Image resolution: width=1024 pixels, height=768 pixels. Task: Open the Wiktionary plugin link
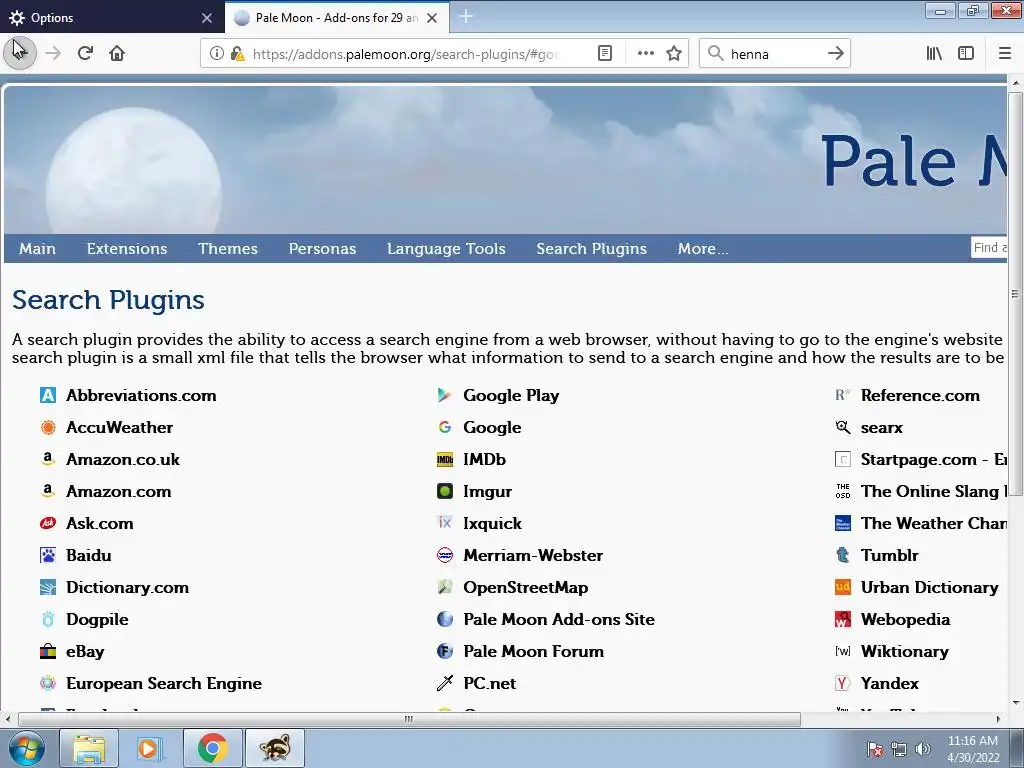tap(904, 651)
